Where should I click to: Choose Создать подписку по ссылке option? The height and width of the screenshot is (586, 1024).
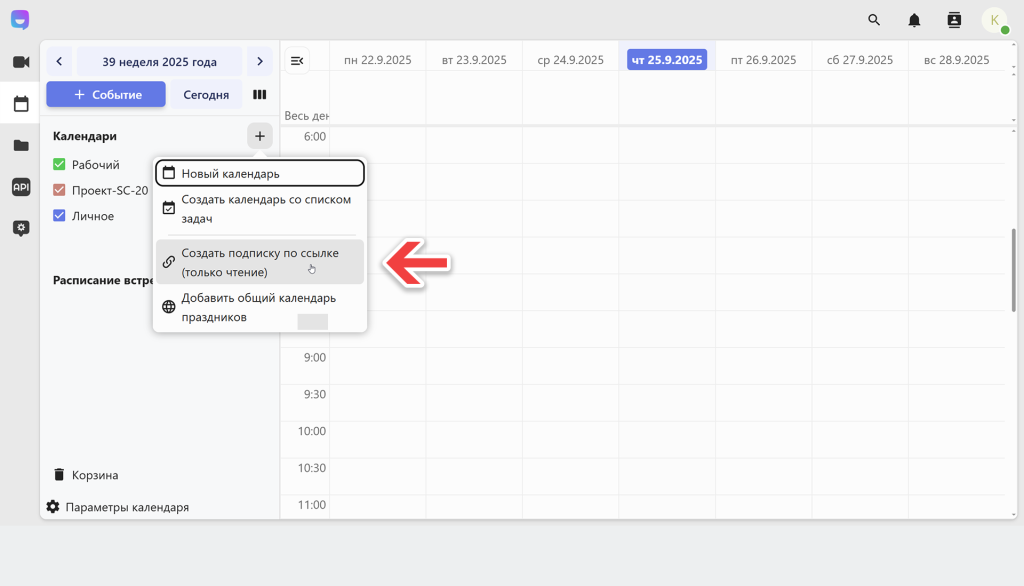260,262
